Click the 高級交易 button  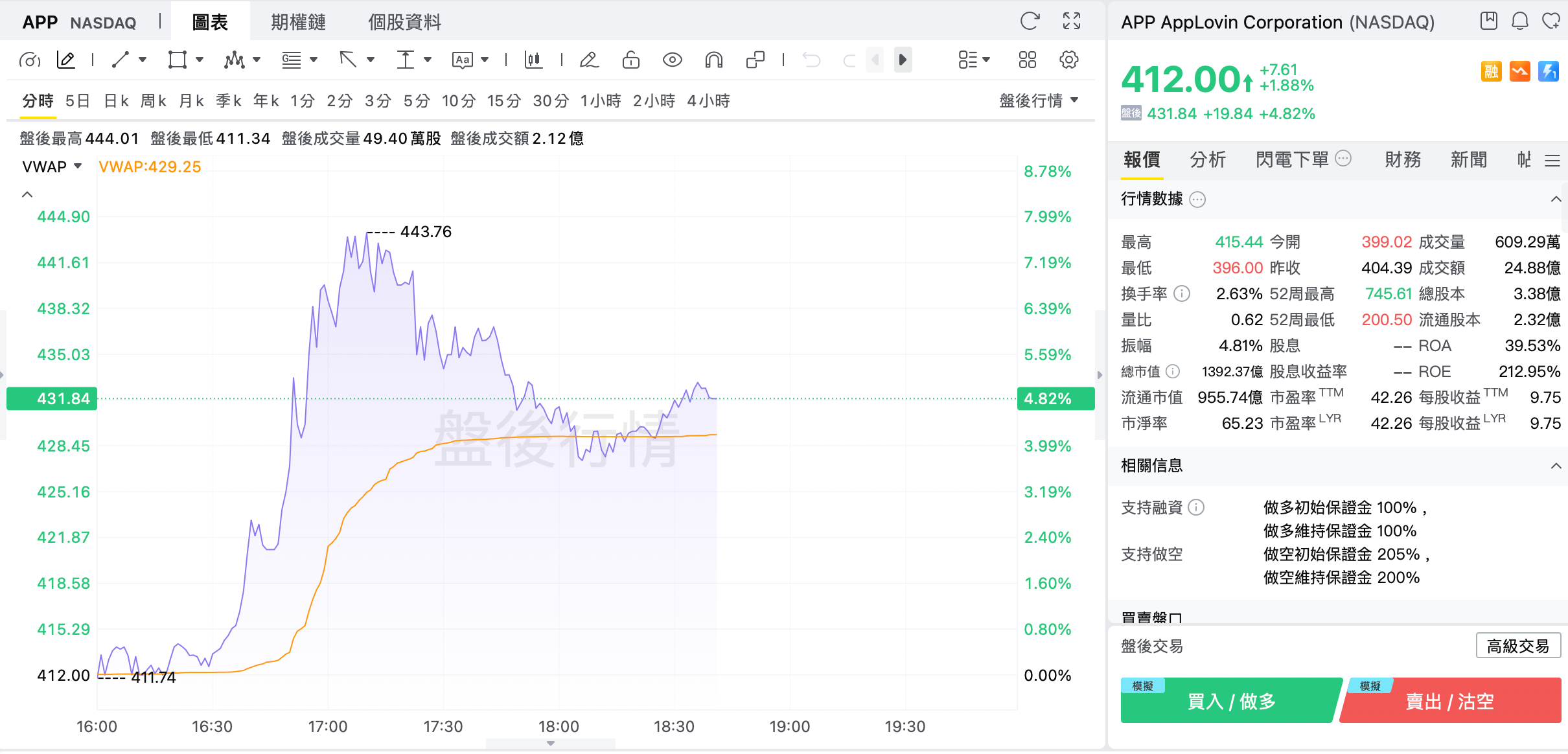(x=1517, y=646)
